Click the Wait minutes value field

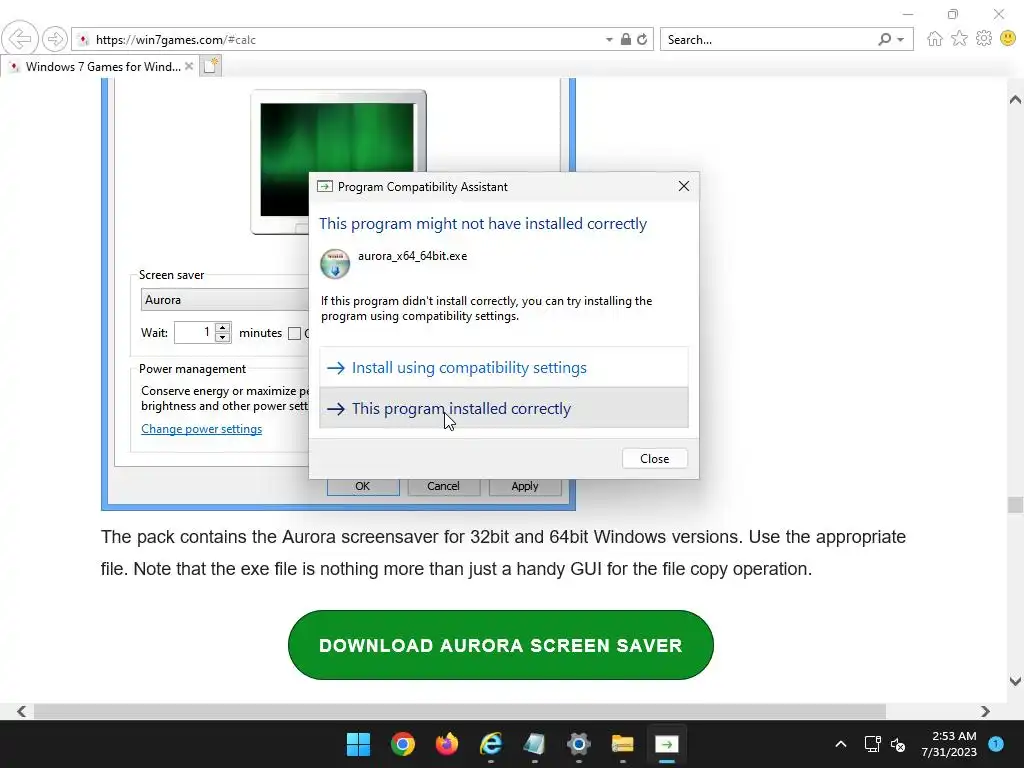[x=195, y=332]
